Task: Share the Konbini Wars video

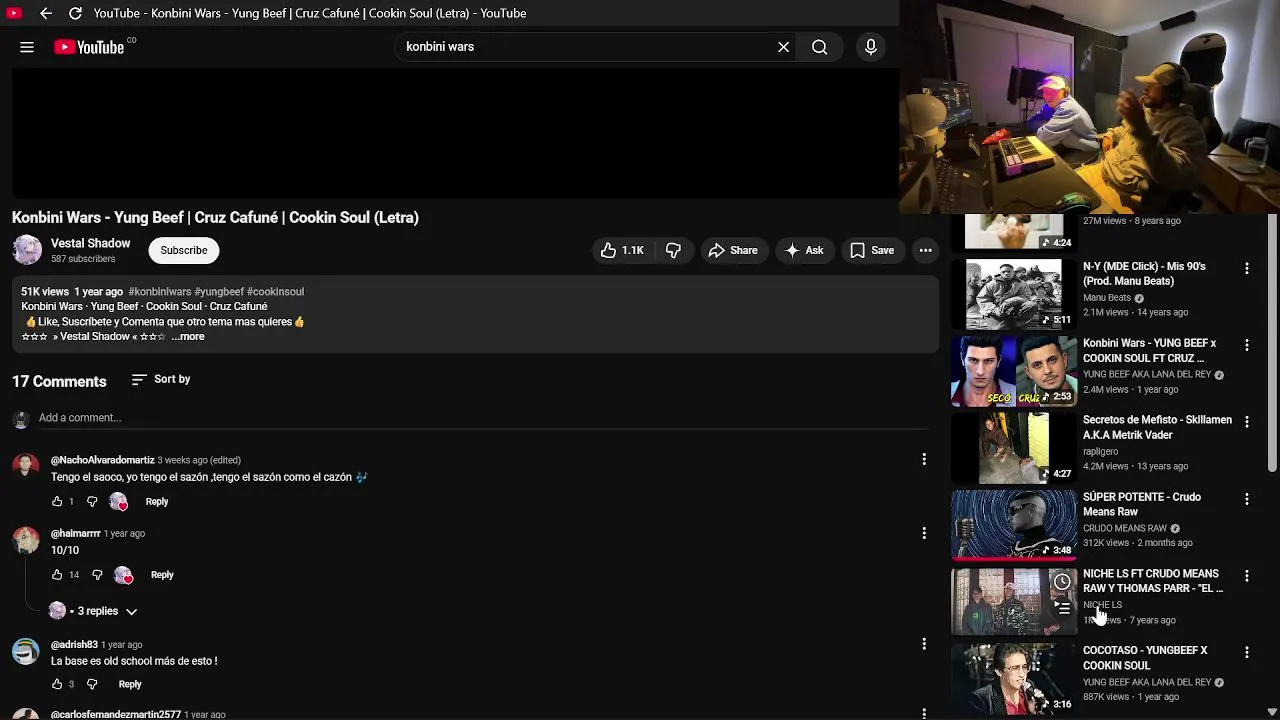Action: 733,251
